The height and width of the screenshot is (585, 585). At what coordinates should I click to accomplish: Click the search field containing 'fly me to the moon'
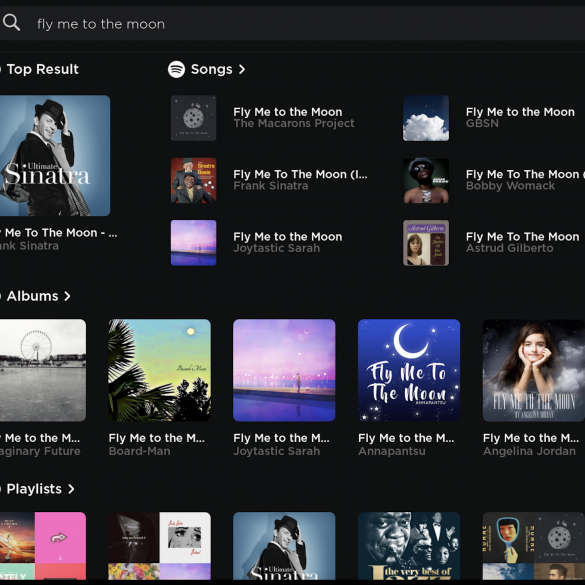coord(292,24)
